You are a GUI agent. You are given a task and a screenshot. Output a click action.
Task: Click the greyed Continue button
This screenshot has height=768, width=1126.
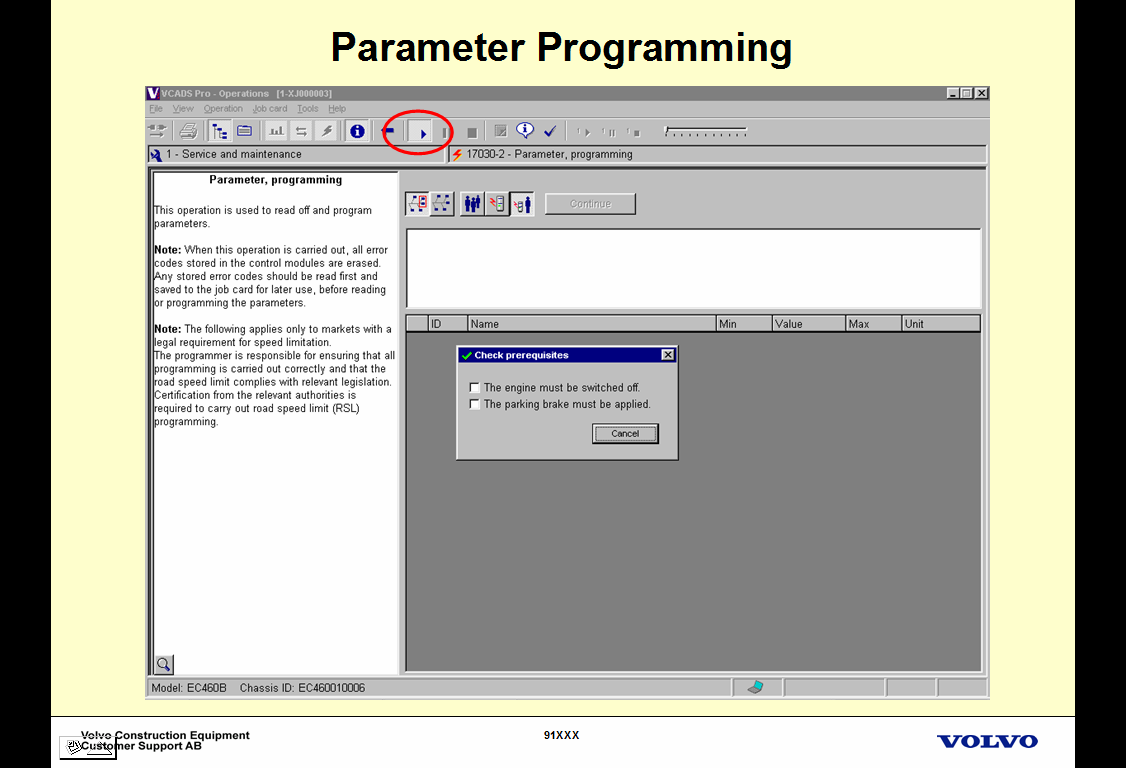coord(590,204)
